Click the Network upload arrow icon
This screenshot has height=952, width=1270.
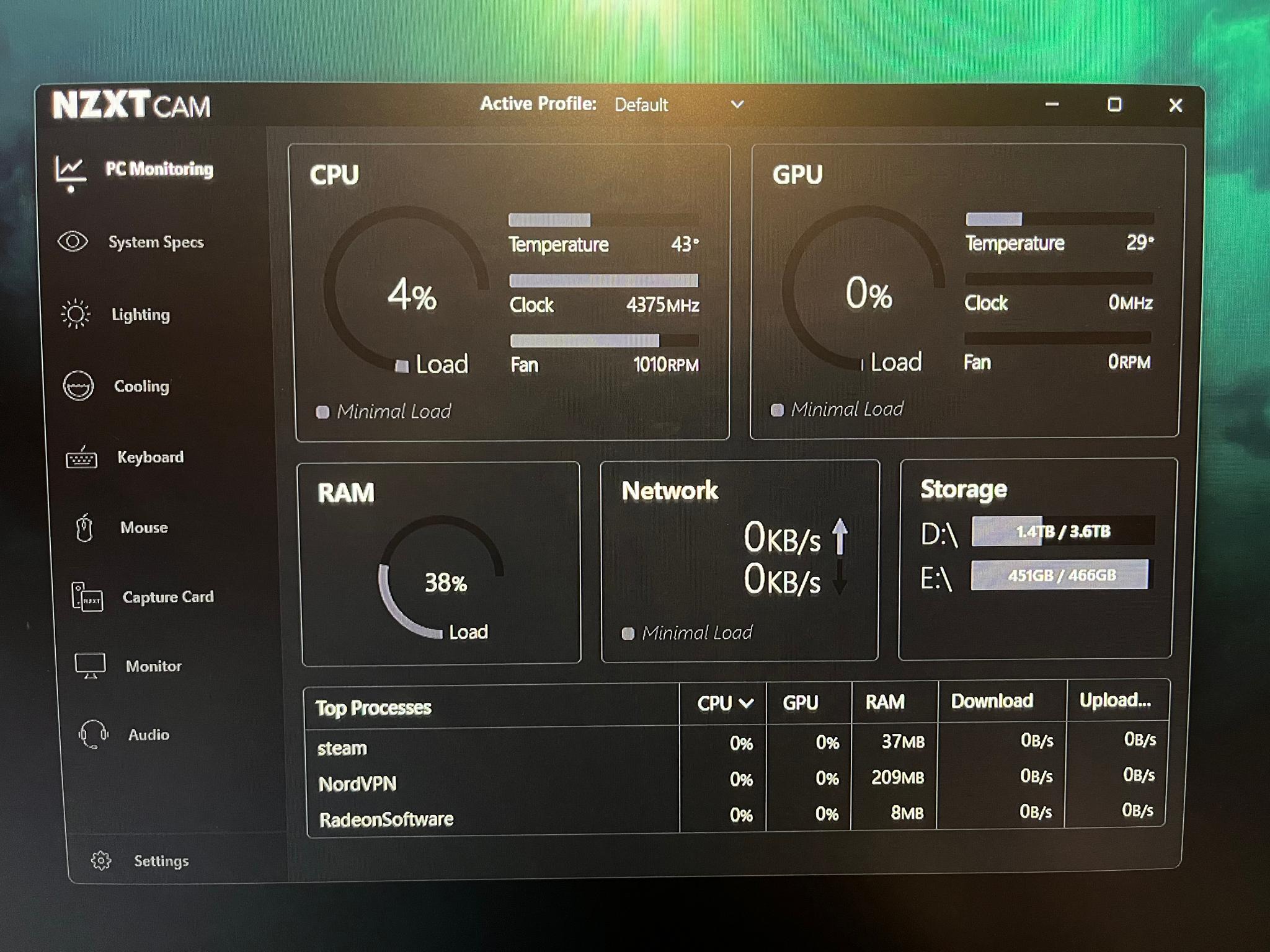[840, 536]
